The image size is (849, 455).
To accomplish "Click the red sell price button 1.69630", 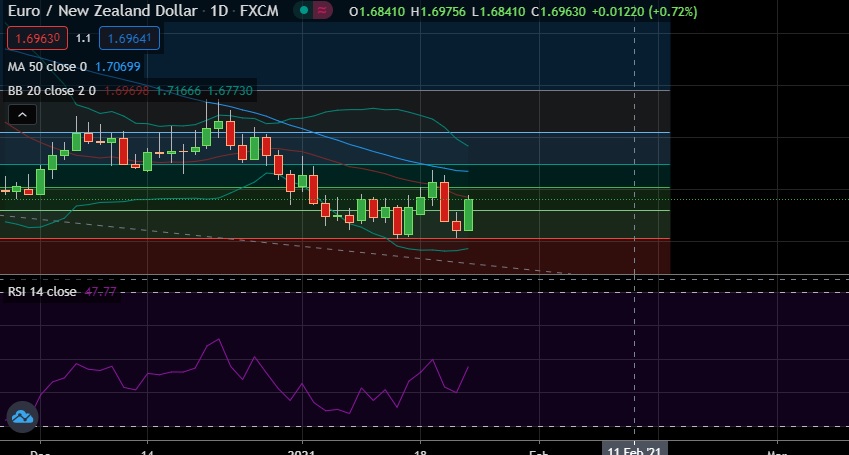I will pyautogui.click(x=37, y=38).
